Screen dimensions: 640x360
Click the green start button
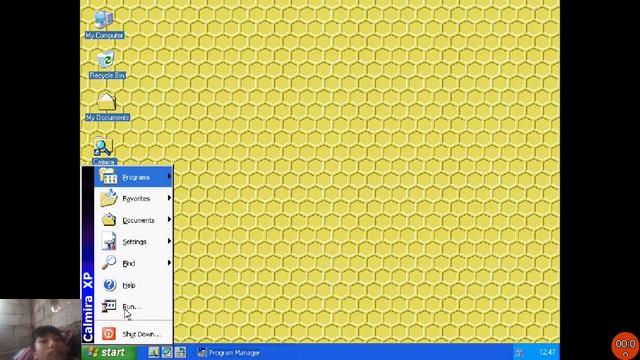(109, 352)
